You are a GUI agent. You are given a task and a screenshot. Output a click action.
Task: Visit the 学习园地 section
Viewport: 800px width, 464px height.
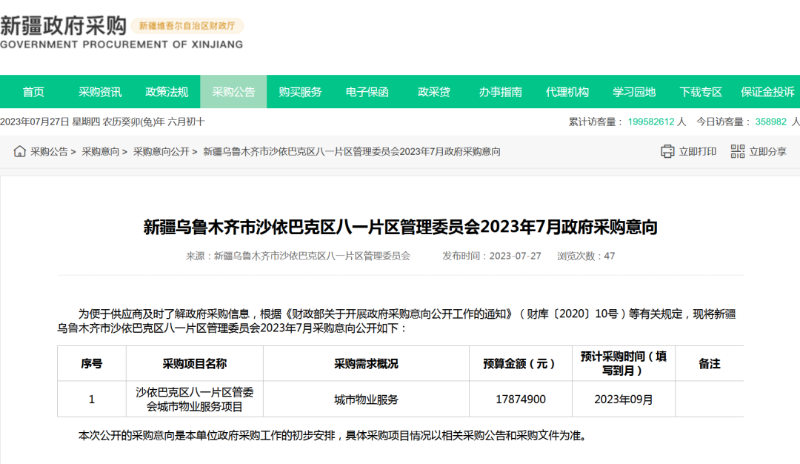(x=634, y=92)
